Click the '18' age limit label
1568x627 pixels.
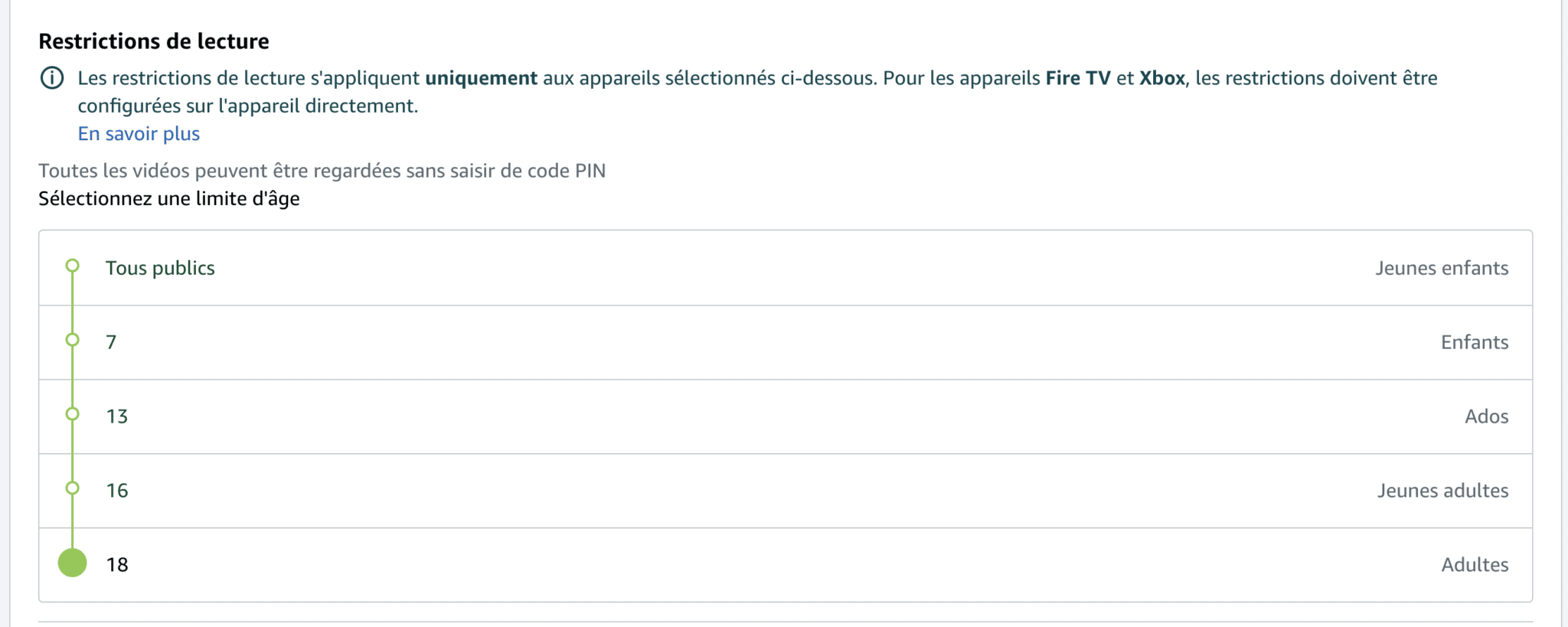pos(116,565)
